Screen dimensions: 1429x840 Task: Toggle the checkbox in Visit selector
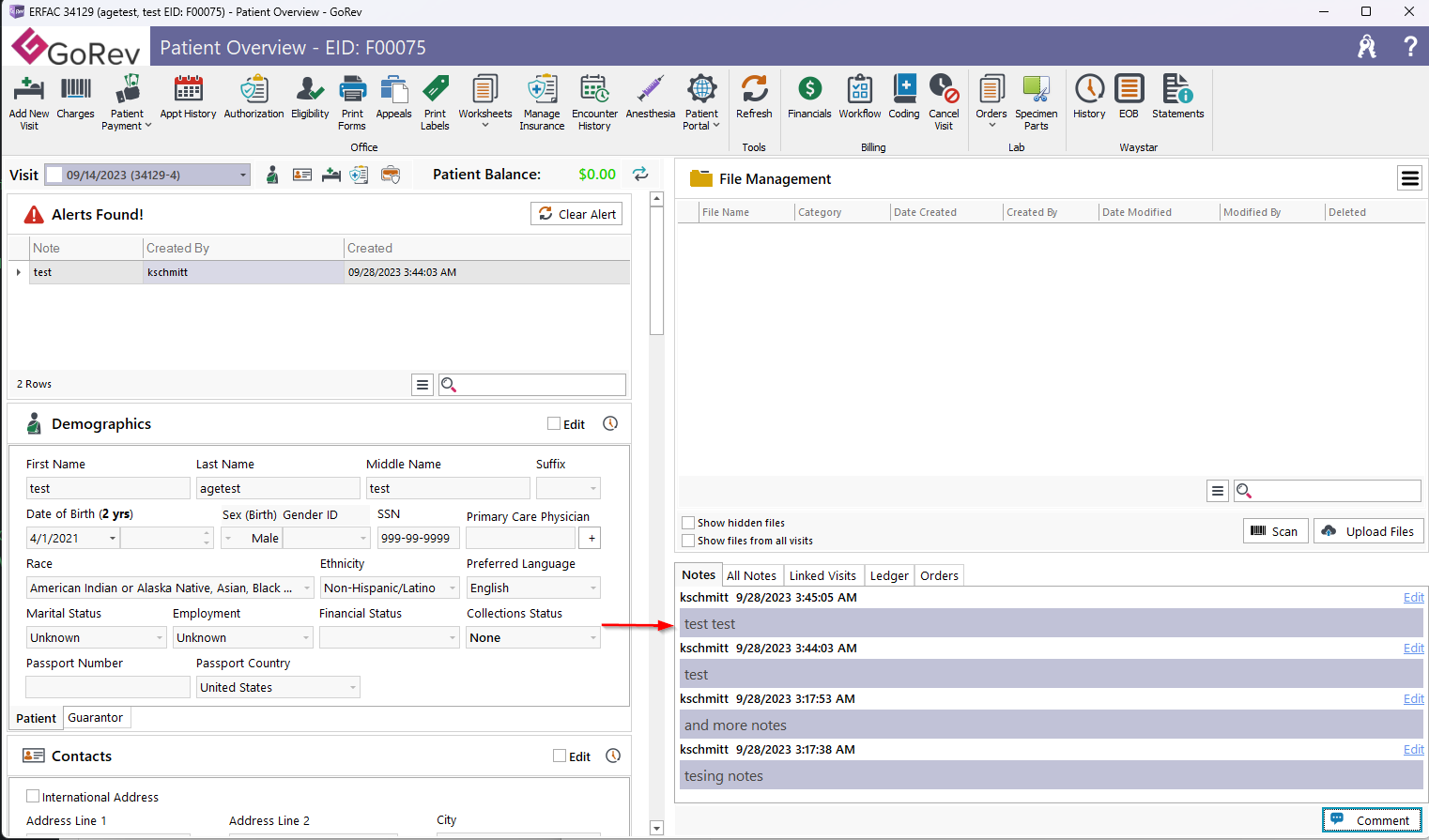[54, 175]
